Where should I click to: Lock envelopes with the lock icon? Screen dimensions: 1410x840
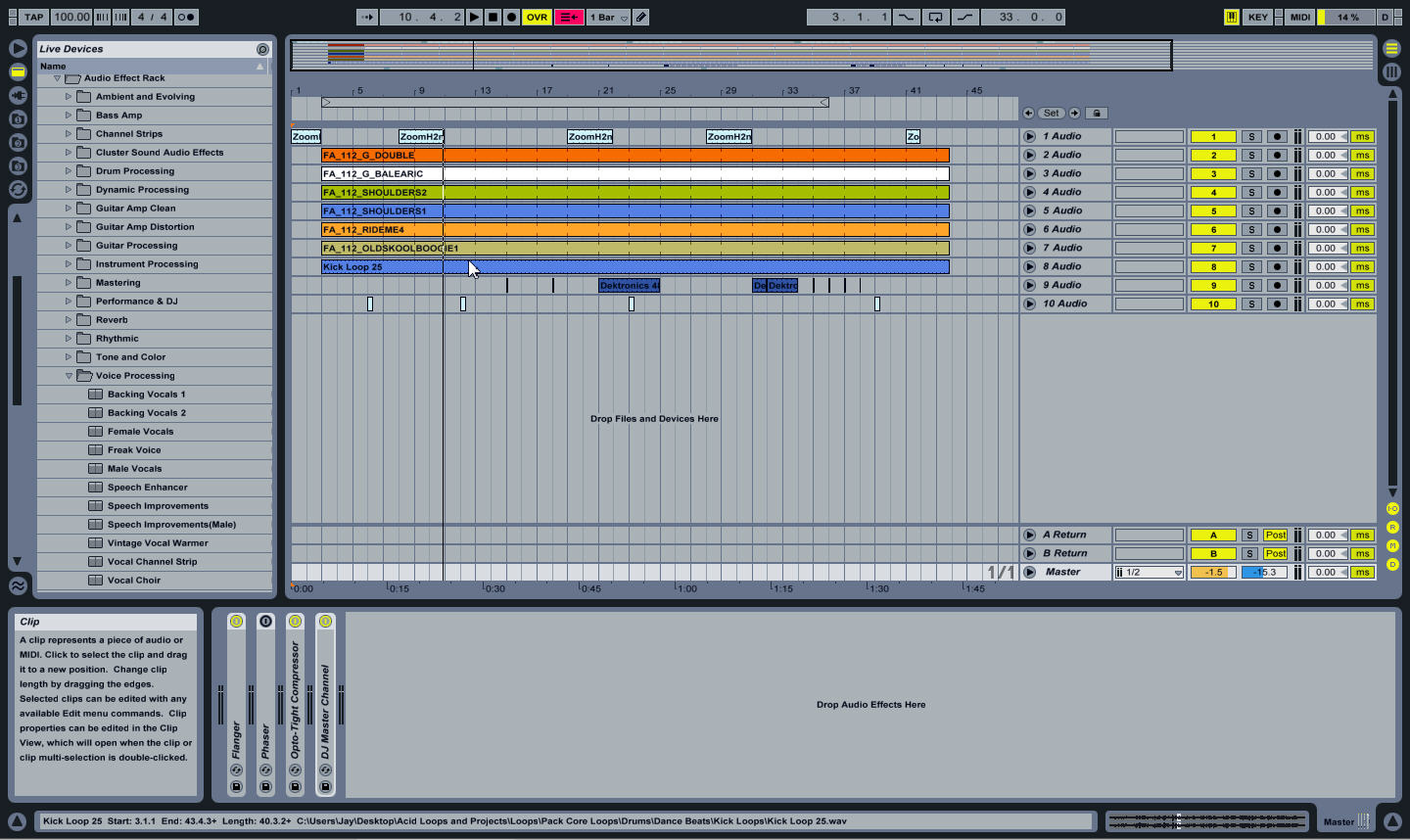pos(1097,113)
